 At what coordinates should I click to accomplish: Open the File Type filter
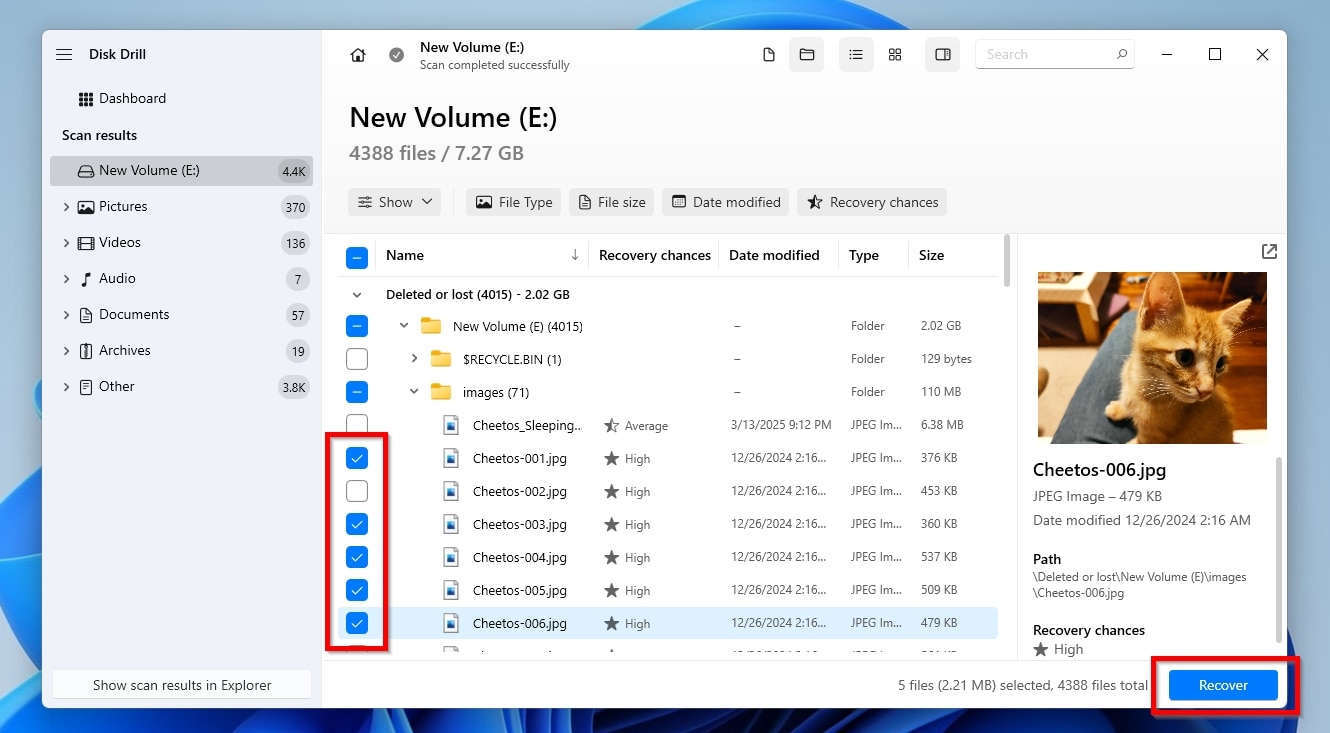click(x=514, y=202)
